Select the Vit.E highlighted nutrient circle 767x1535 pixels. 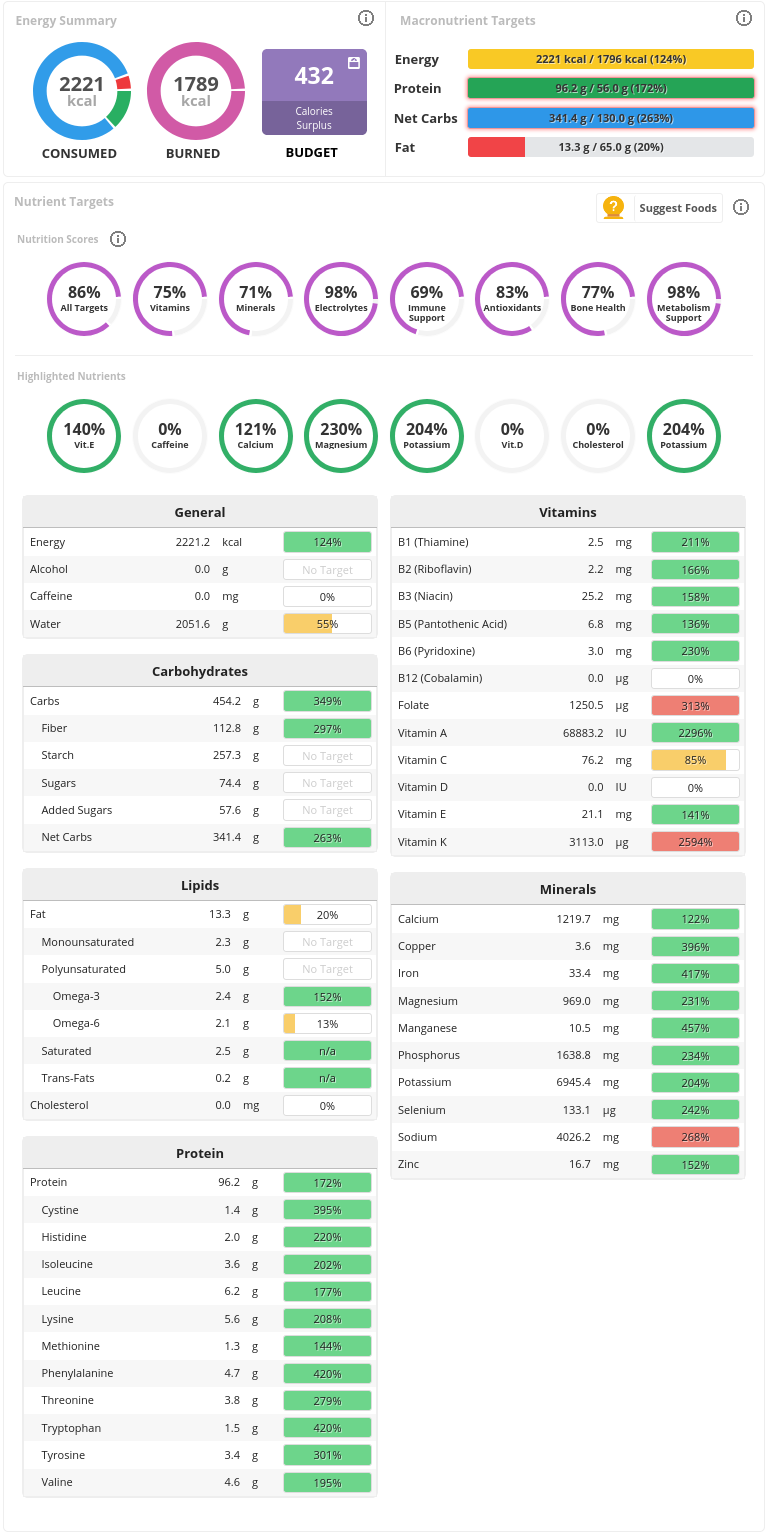(x=84, y=435)
